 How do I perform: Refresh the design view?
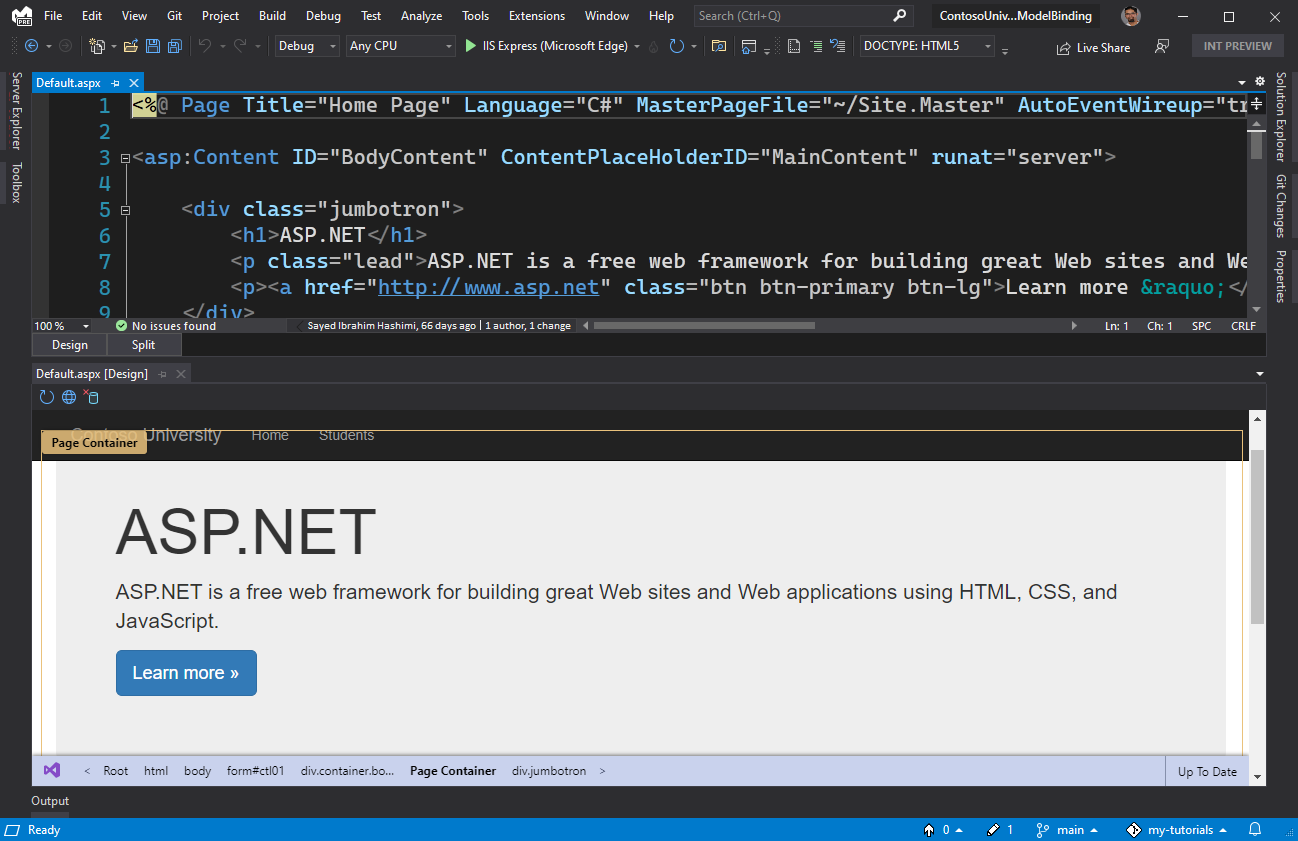click(x=46, y=397)
